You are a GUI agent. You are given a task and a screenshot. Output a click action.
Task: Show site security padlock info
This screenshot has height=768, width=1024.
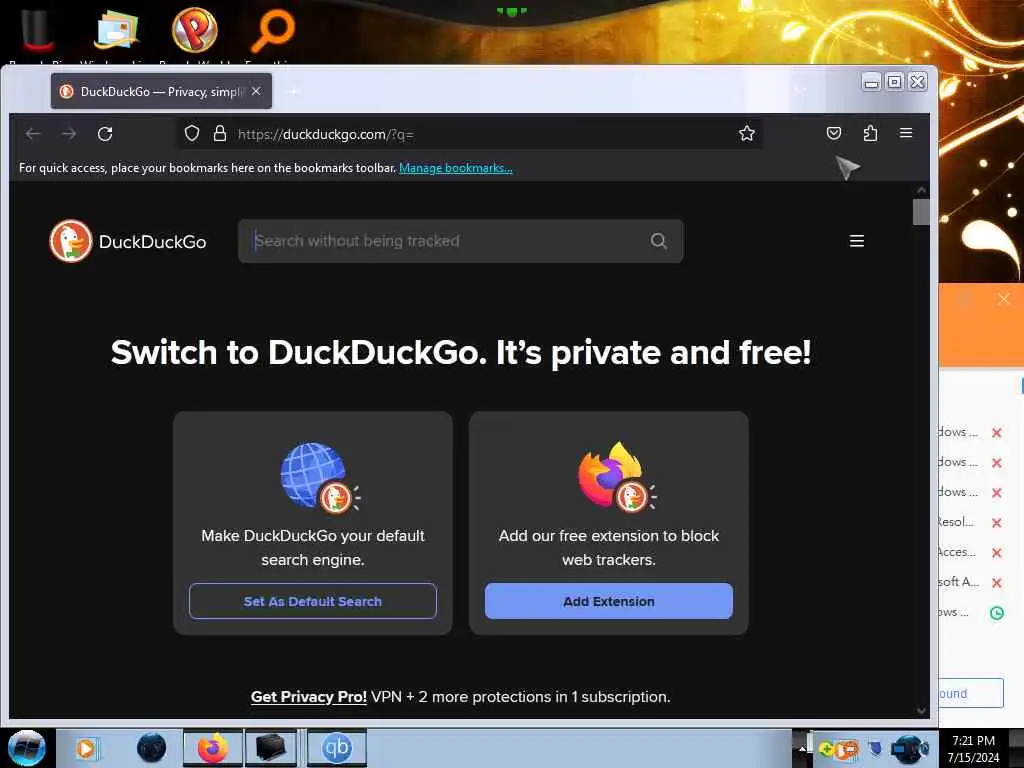tap(220, 133)
